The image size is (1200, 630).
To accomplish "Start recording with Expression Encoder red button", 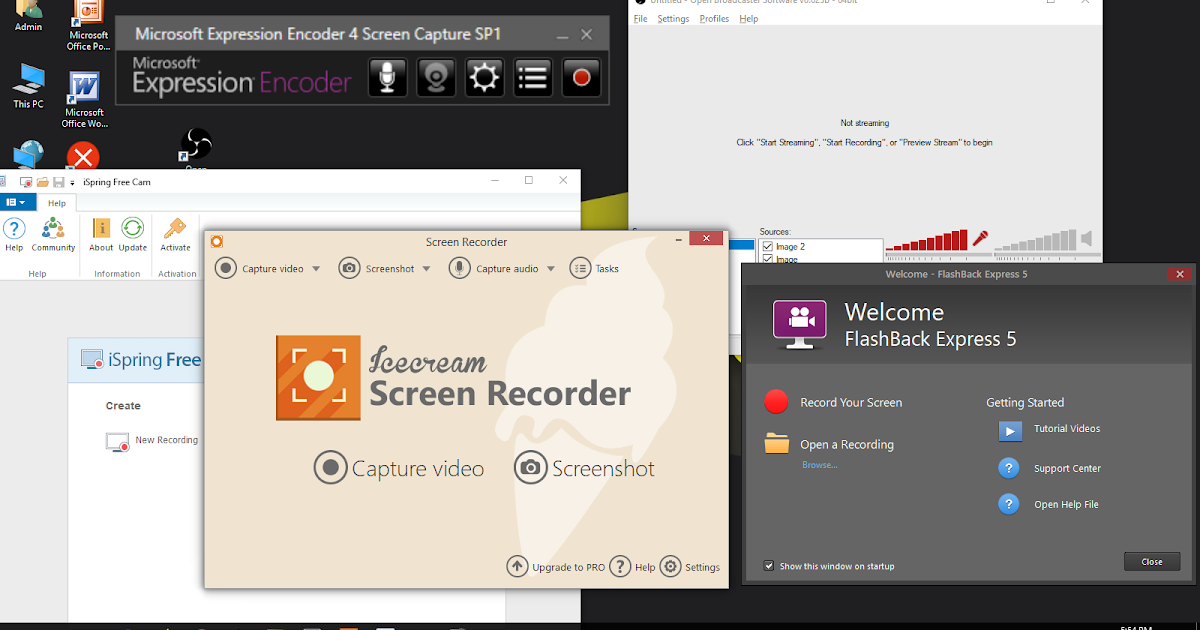I will (582, 78).
